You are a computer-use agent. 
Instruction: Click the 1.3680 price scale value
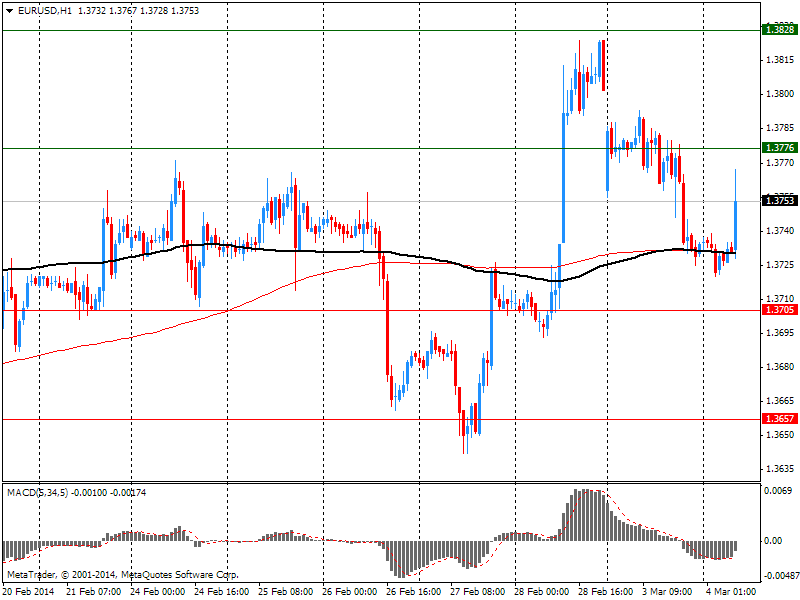pyautogui.click(x=780, y=367)
